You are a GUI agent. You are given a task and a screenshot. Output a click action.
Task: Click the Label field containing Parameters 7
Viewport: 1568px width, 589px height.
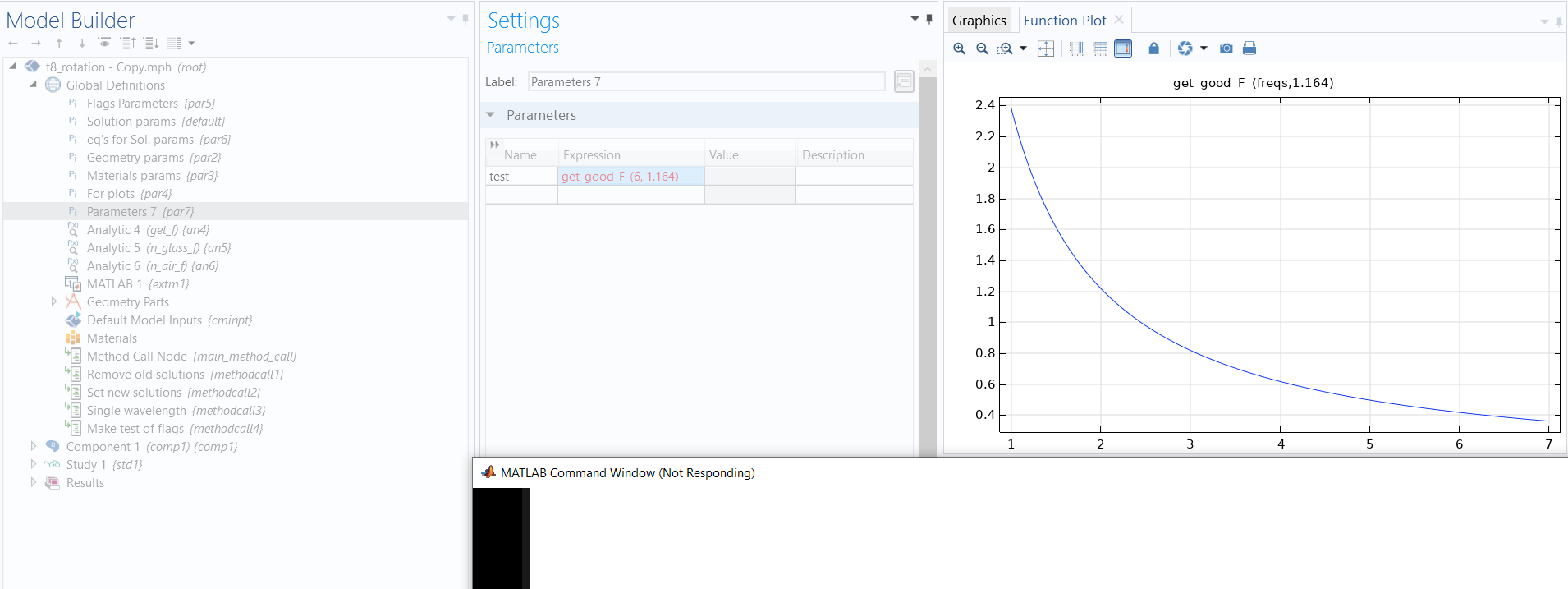[x=705, y=82]
